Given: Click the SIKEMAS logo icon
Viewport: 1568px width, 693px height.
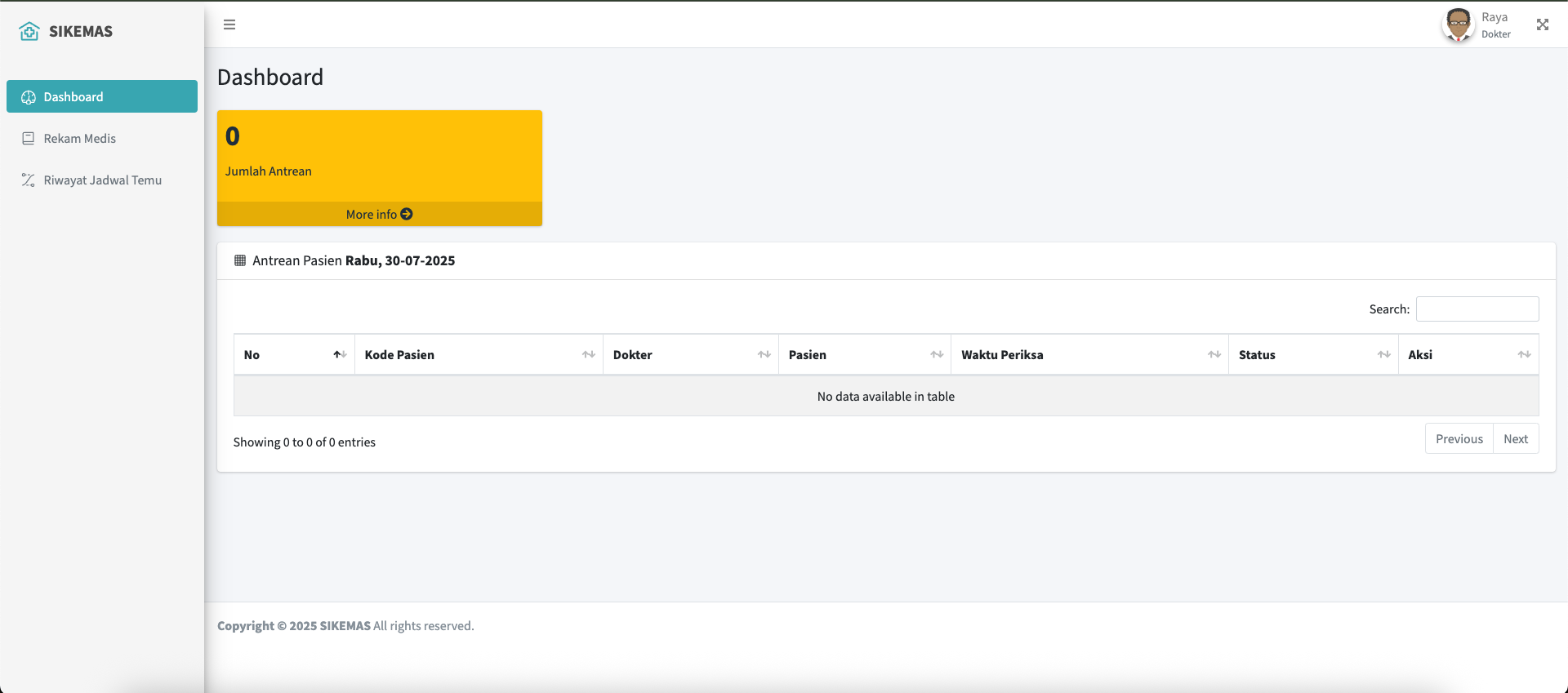Looking at the screenshot, I should click(x=29, y=31).
